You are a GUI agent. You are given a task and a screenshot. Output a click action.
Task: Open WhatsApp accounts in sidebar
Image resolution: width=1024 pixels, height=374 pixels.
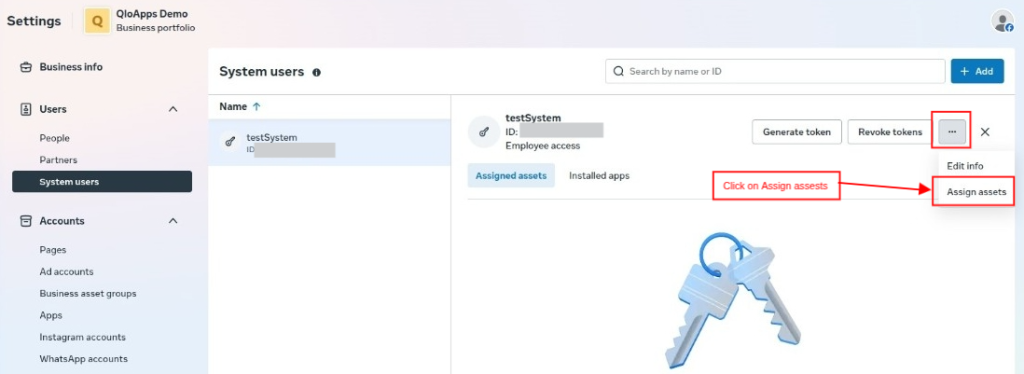(x=84, y=359)
